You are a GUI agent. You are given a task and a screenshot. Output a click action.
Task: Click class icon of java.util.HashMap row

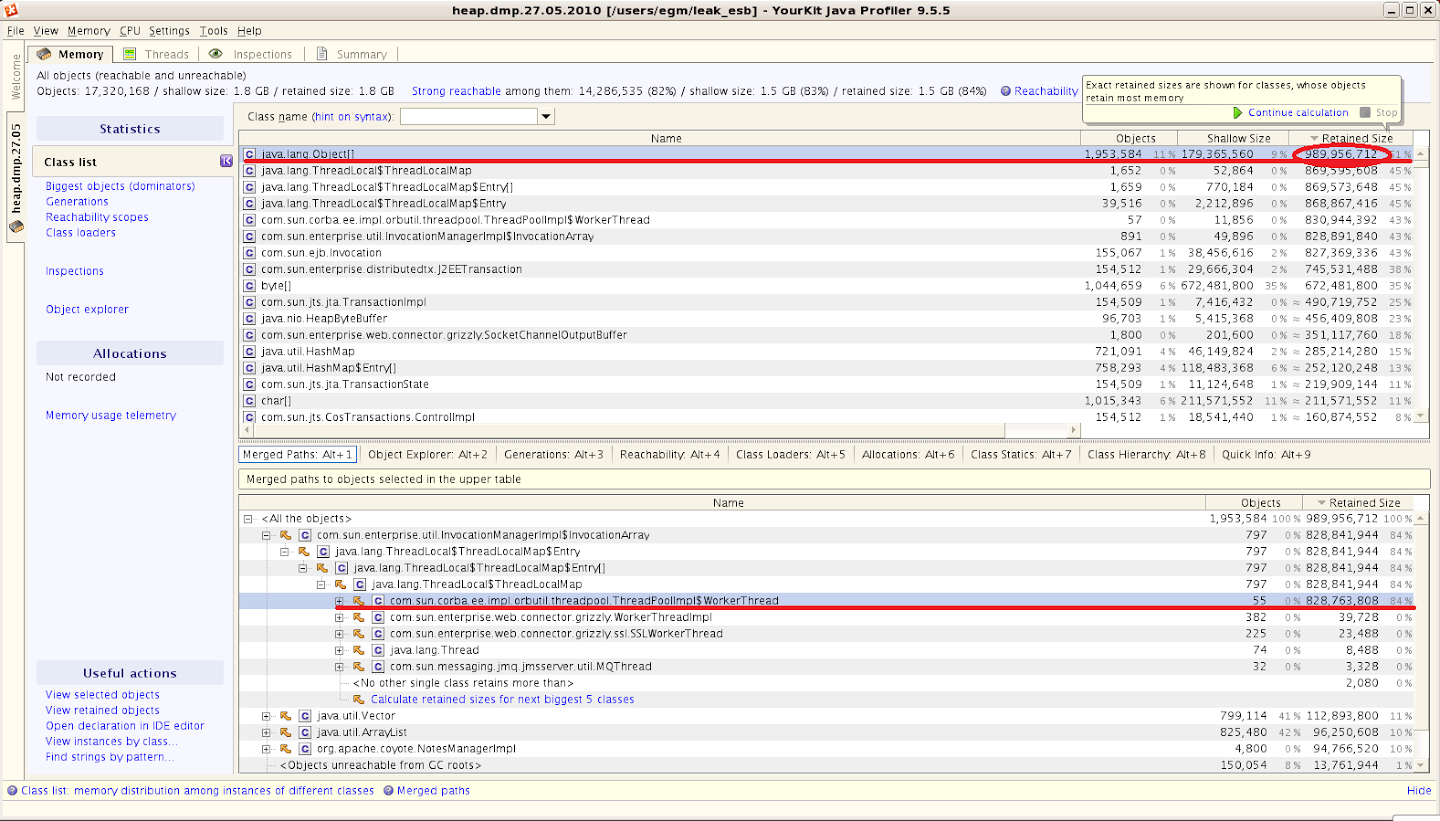(250, 351)
